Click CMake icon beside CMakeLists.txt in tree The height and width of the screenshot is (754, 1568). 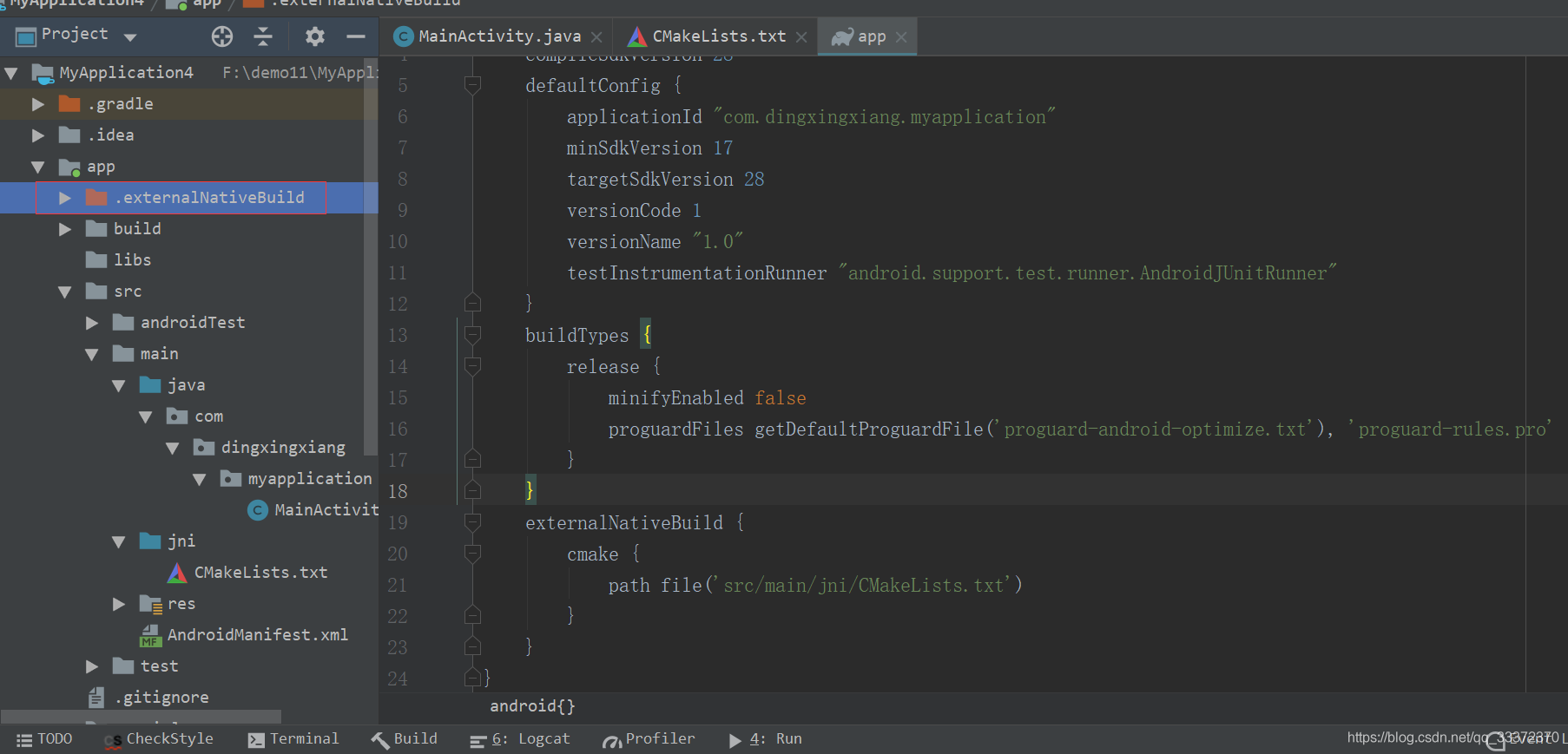(177, 573)
